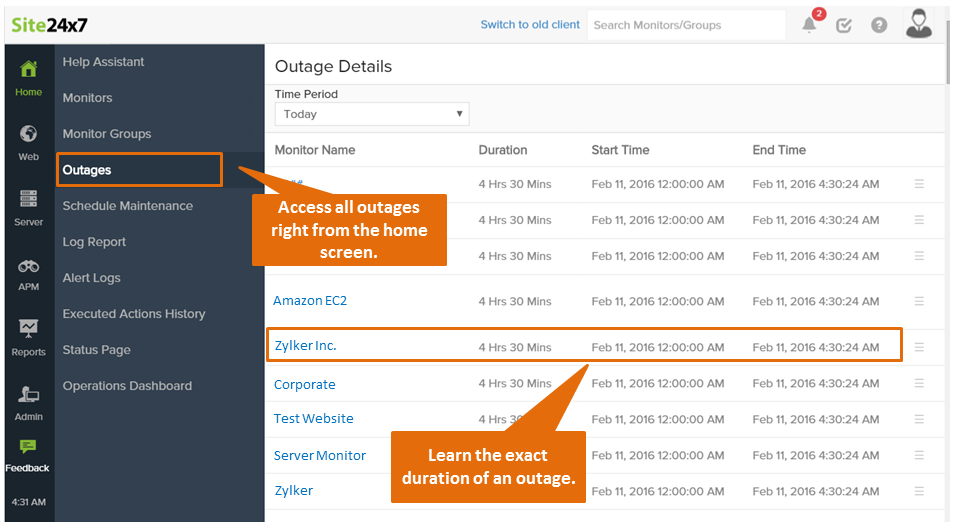This screenshot has width=955, height=532.
Task: Open row menu icon for Test Website
Action: coord(919,419)
